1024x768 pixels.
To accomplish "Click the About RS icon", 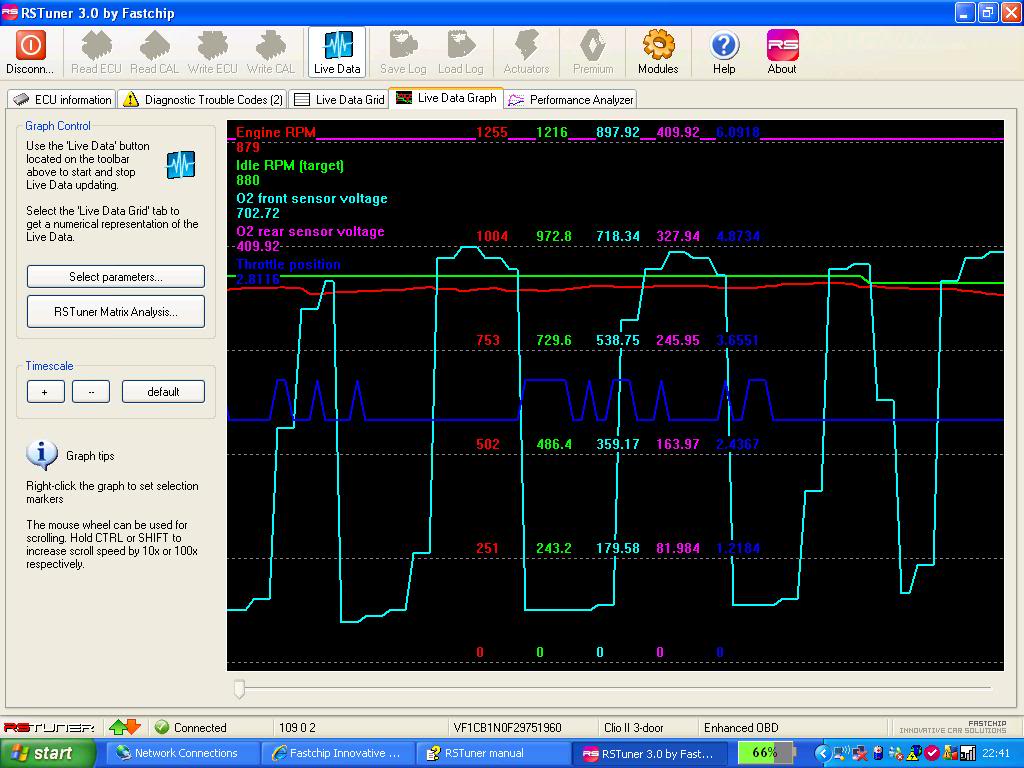I will coord(782,46).
